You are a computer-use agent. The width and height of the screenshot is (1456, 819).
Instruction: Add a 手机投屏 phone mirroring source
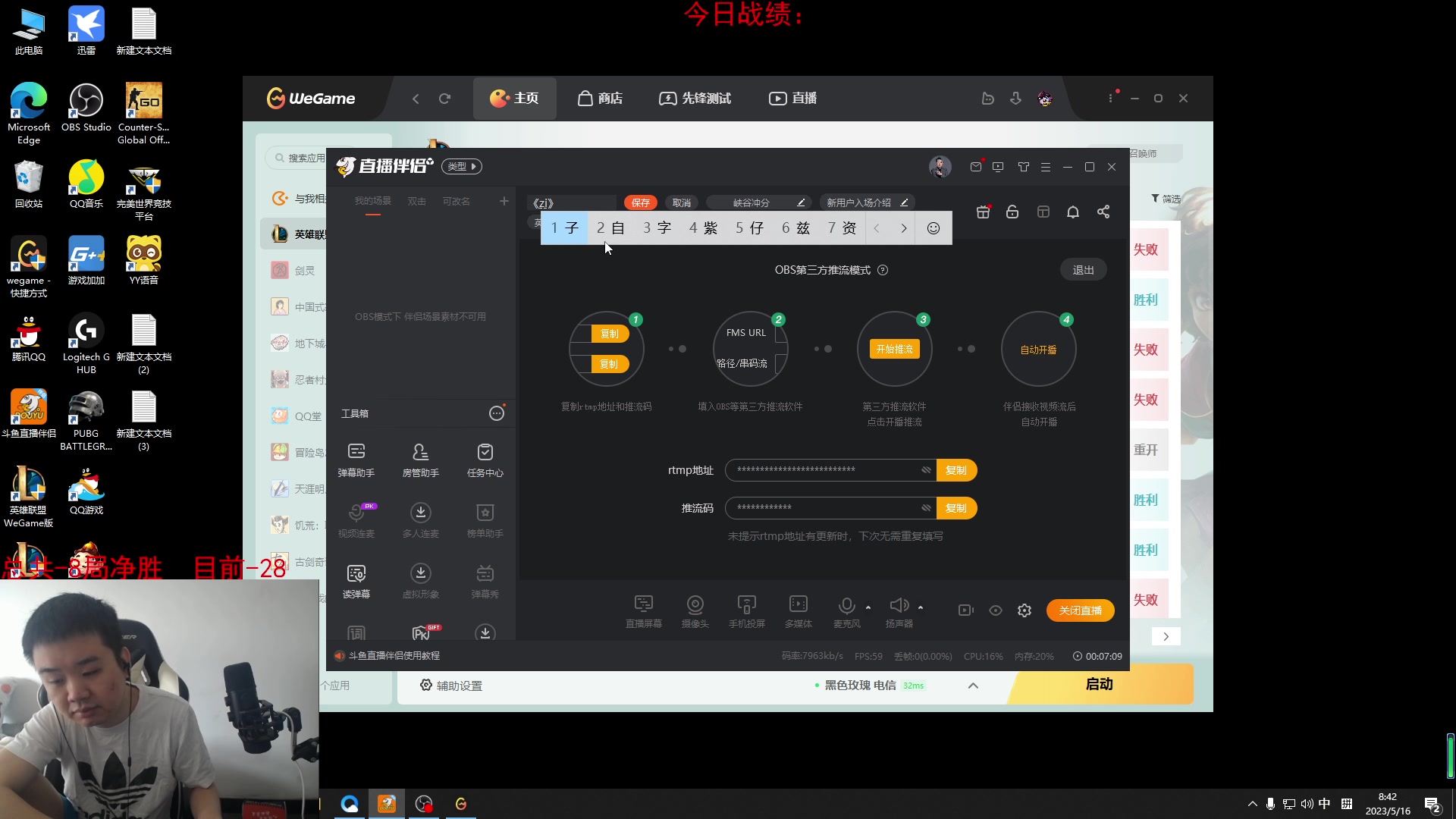point(746,611)
